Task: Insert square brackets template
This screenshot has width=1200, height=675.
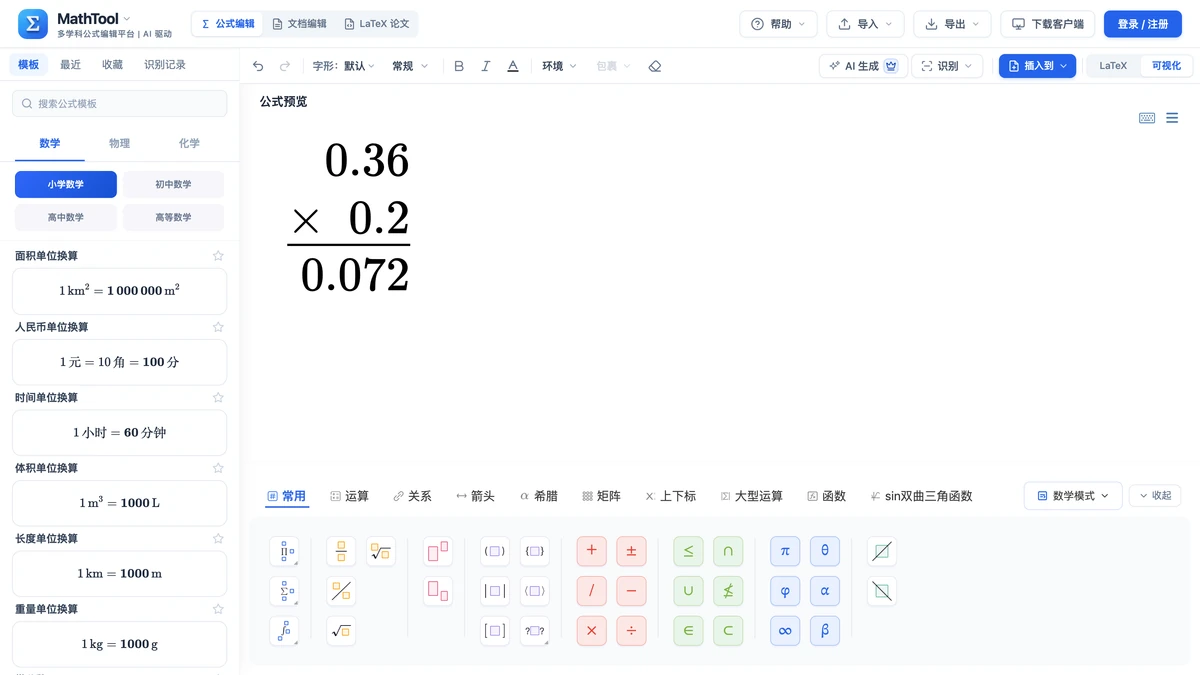Action: [x=495, y=631]
